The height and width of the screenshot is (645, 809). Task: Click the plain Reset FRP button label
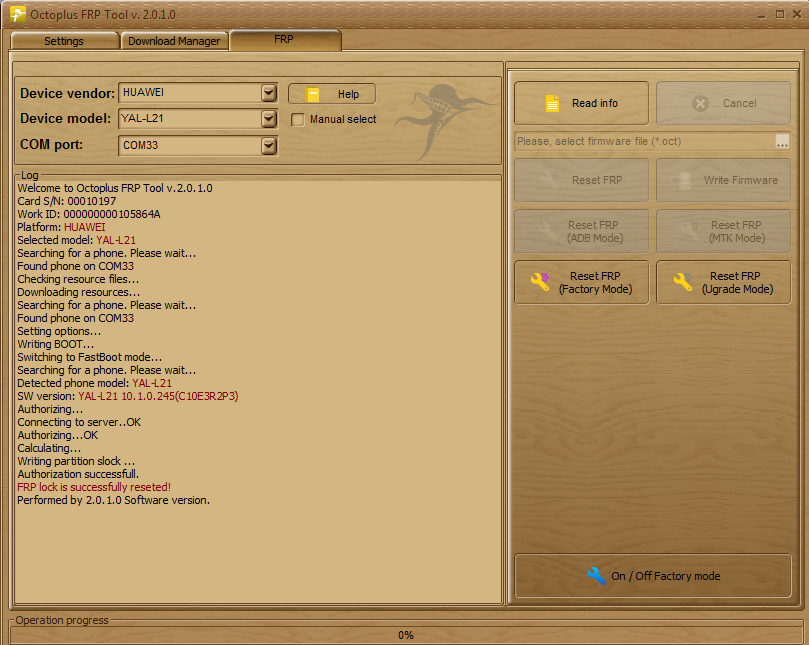[x=597, y=180]
